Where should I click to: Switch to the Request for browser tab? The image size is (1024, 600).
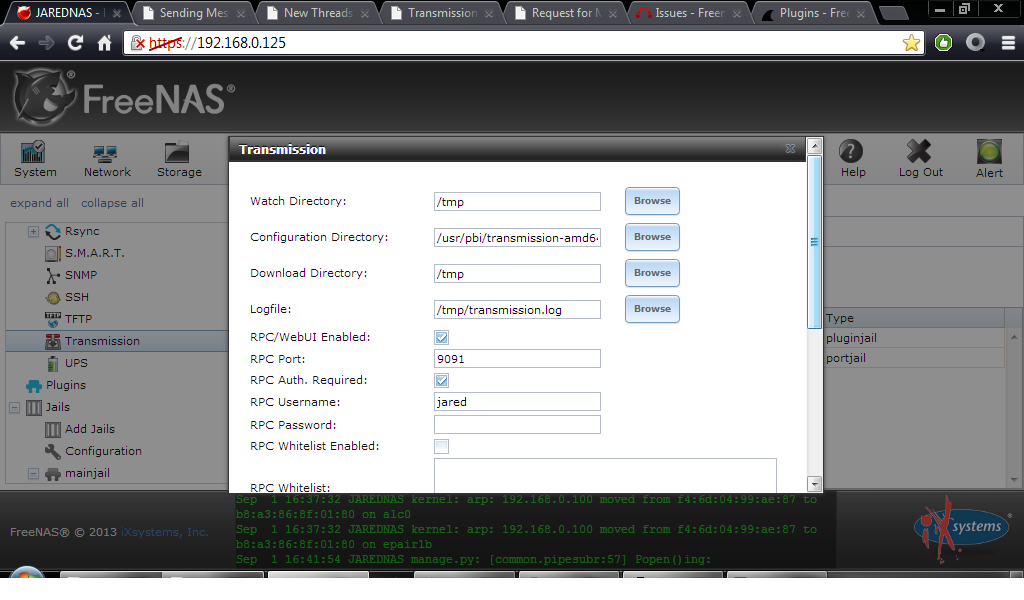(x=566, y=13)
